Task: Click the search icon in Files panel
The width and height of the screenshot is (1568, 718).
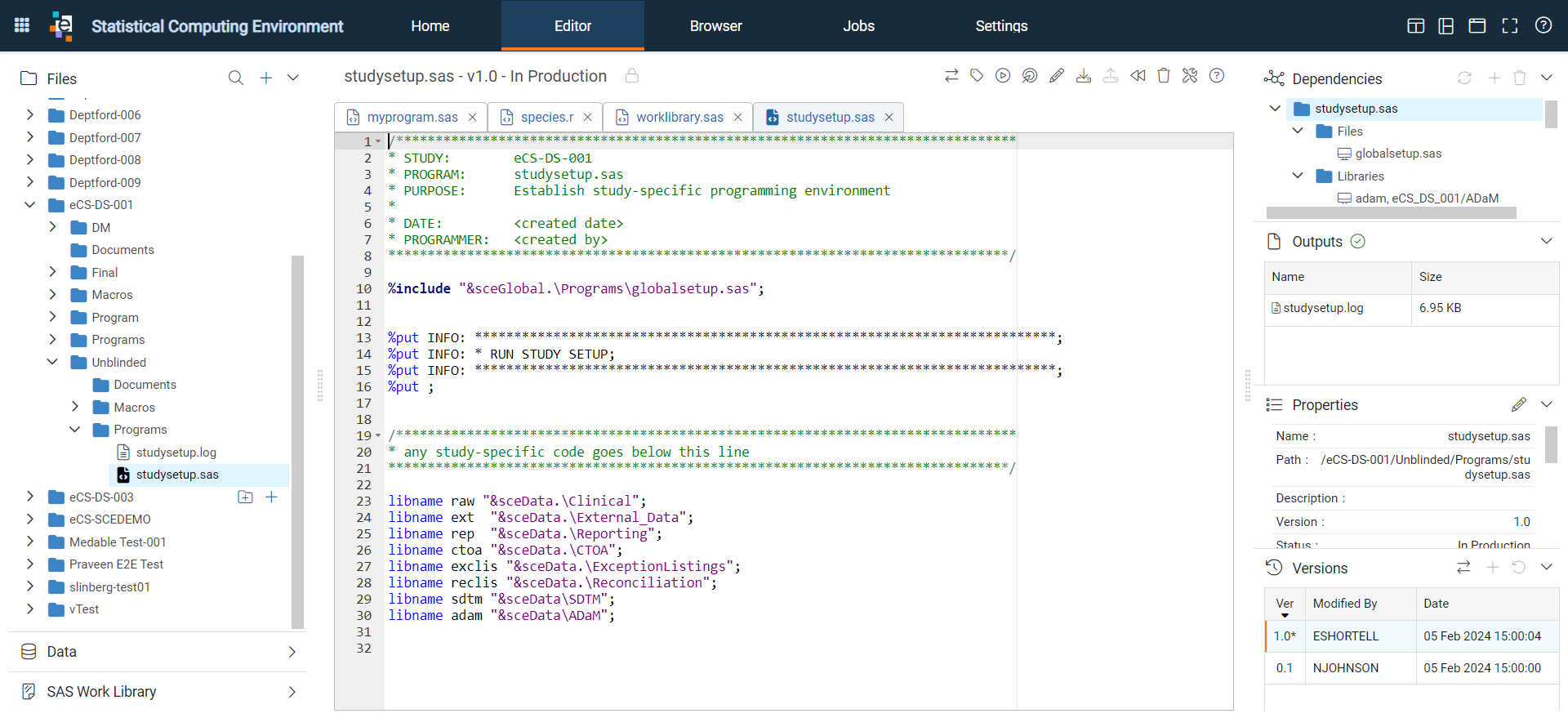Action: (x=236, y=78)
